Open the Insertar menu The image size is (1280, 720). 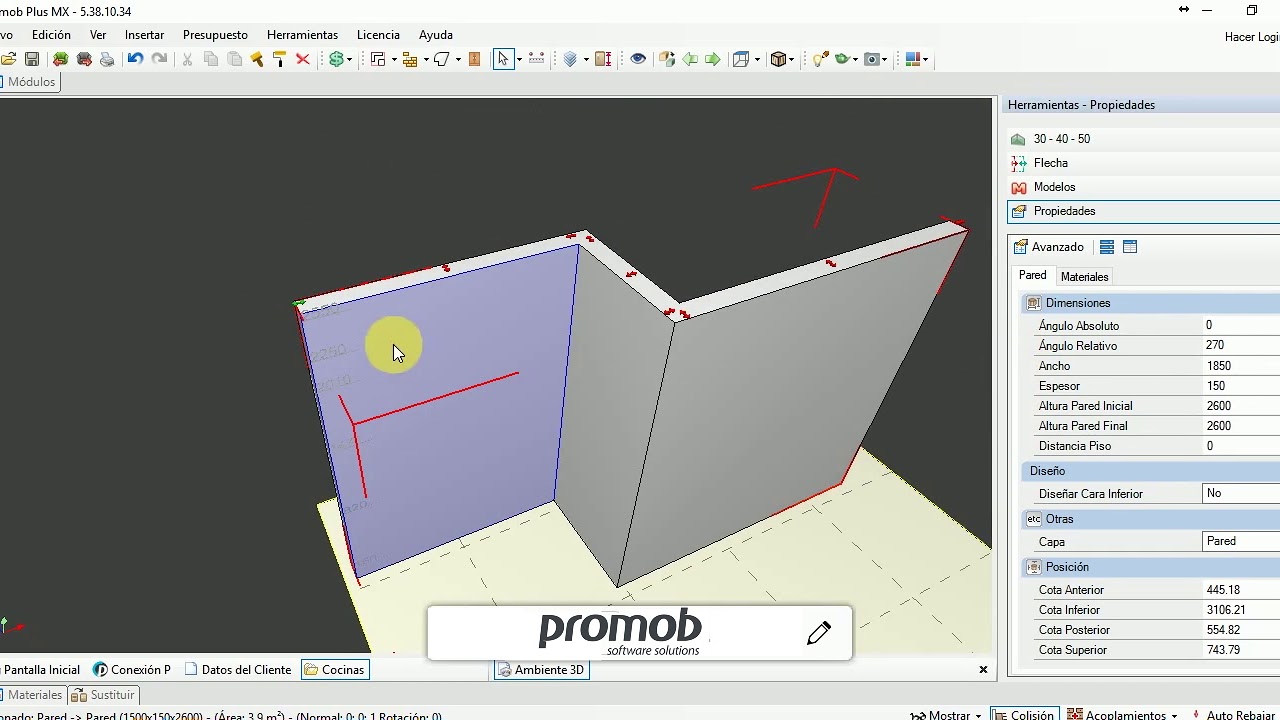pyautogui.click(x=144, y=35)
